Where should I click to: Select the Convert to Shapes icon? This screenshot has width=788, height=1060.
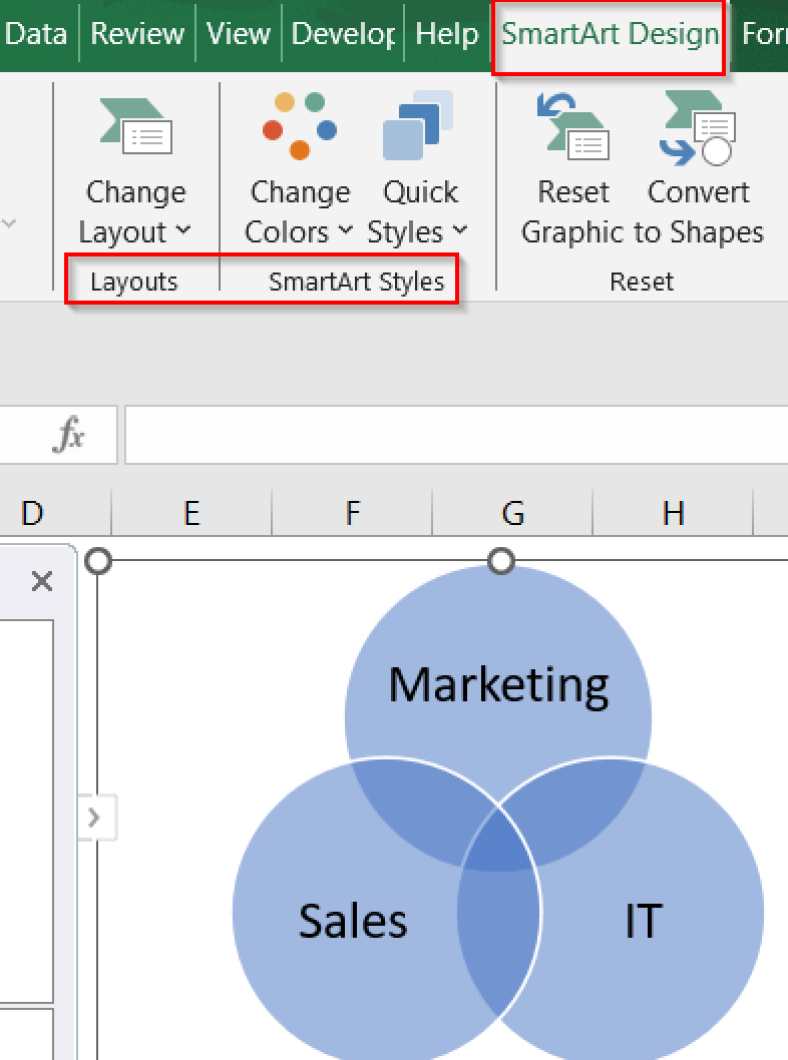click(698, 127)
